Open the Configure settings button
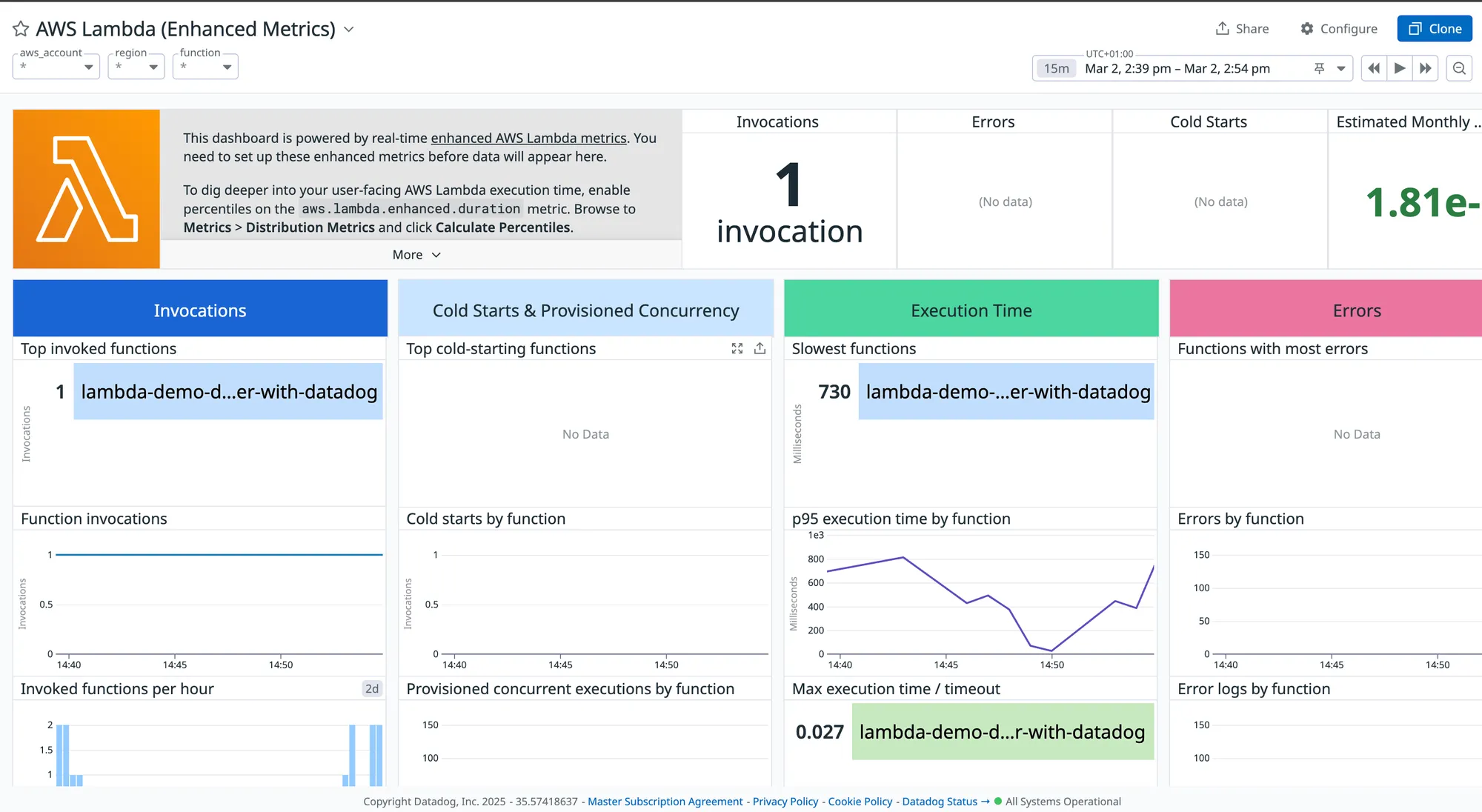Image resolution: width=1482 pixels, height=812 pixels. click(1338, 29)
